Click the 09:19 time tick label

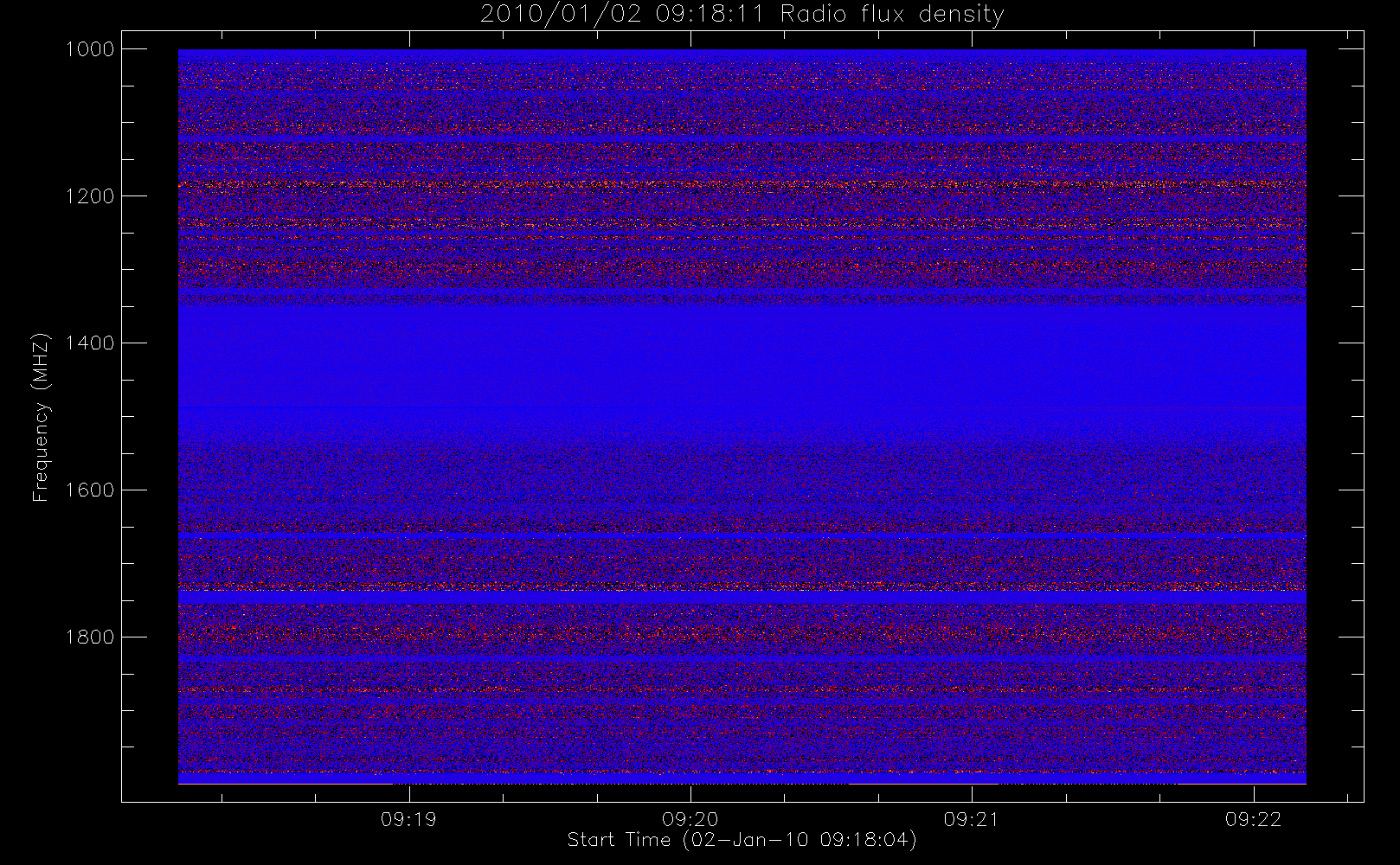408,819
